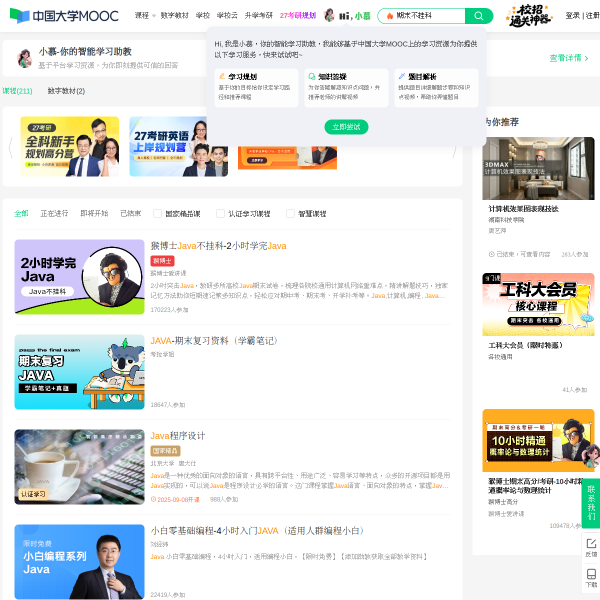Open 工科大会员（限时特惠） title
Viewport: 600px width, 600px height.
(525, 345)
